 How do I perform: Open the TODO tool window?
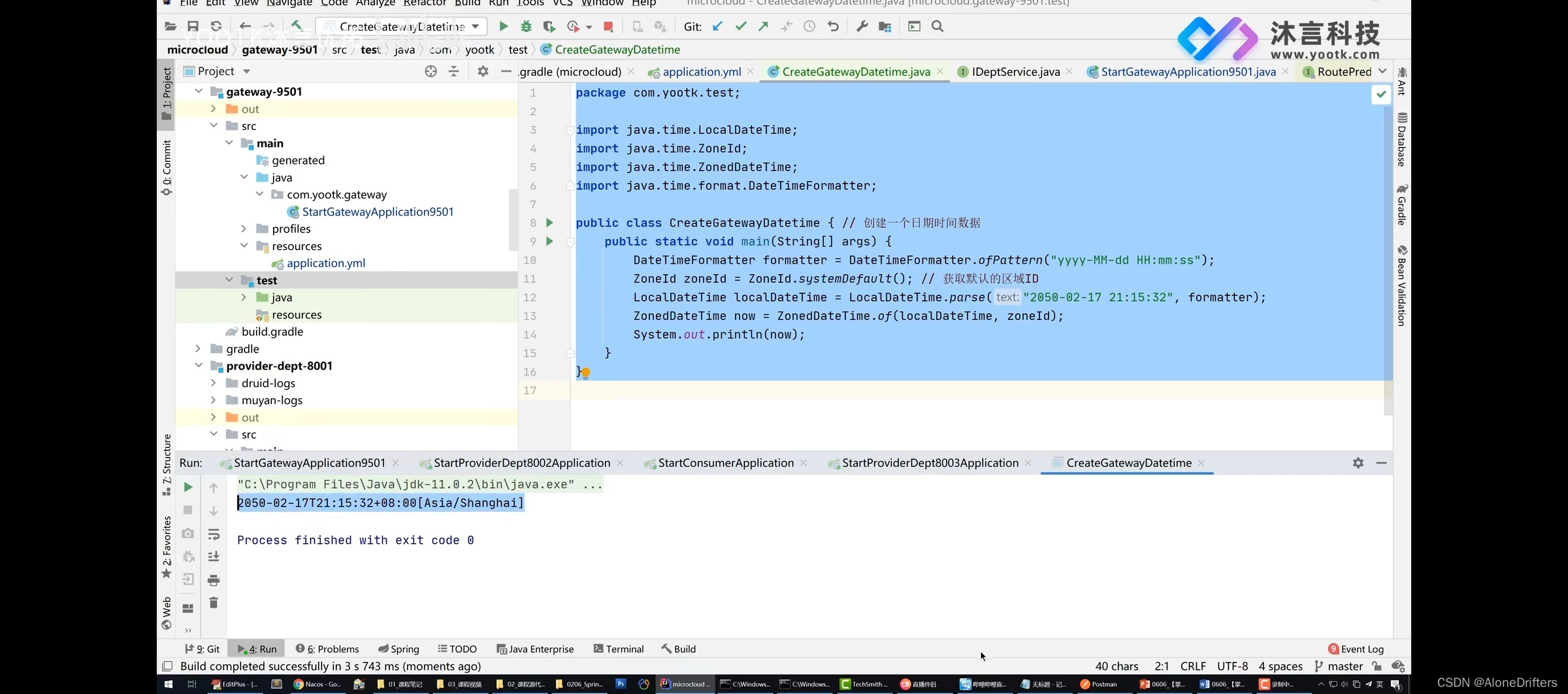(457, 649)
